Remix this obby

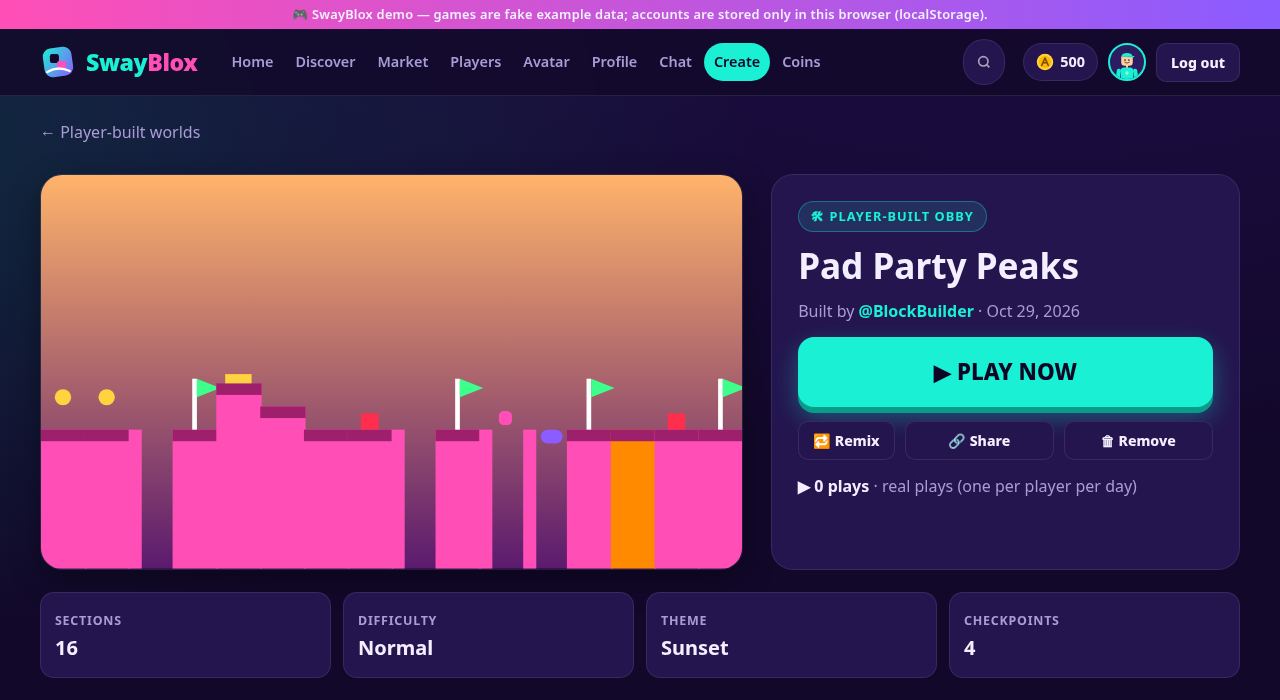coord(846,441)
